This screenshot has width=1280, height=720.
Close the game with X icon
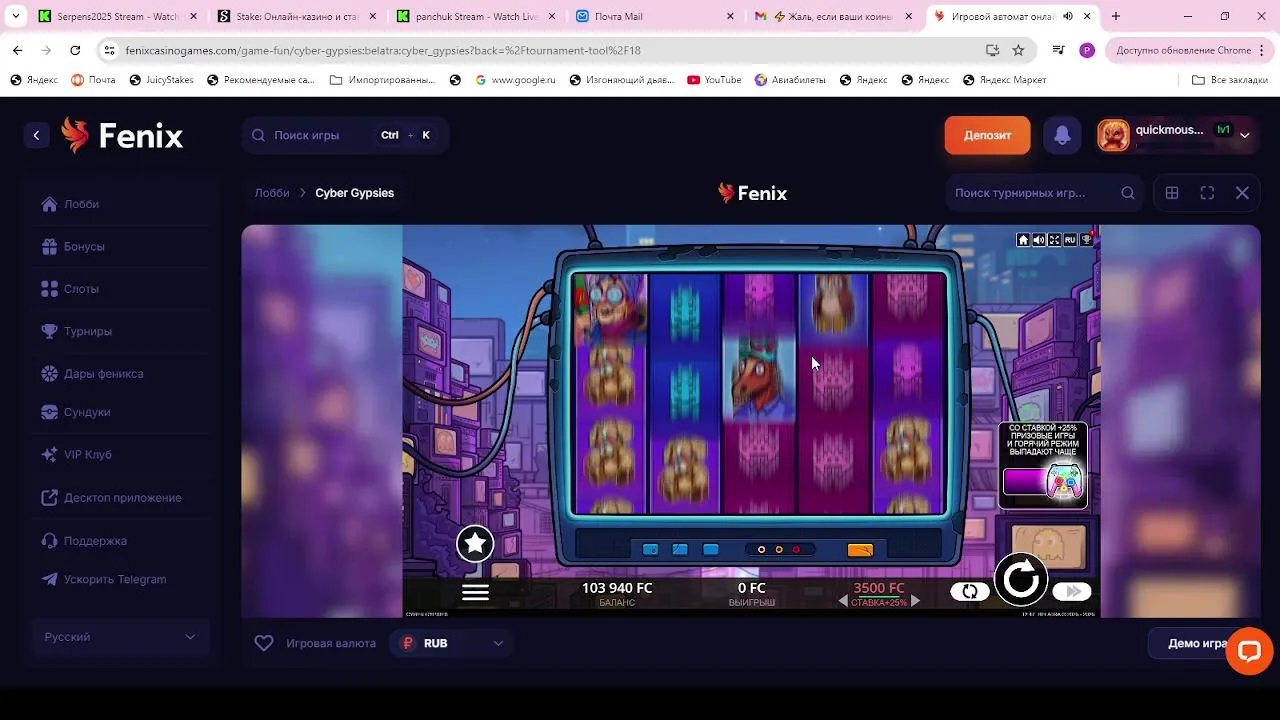click(x=1242, y=193)
